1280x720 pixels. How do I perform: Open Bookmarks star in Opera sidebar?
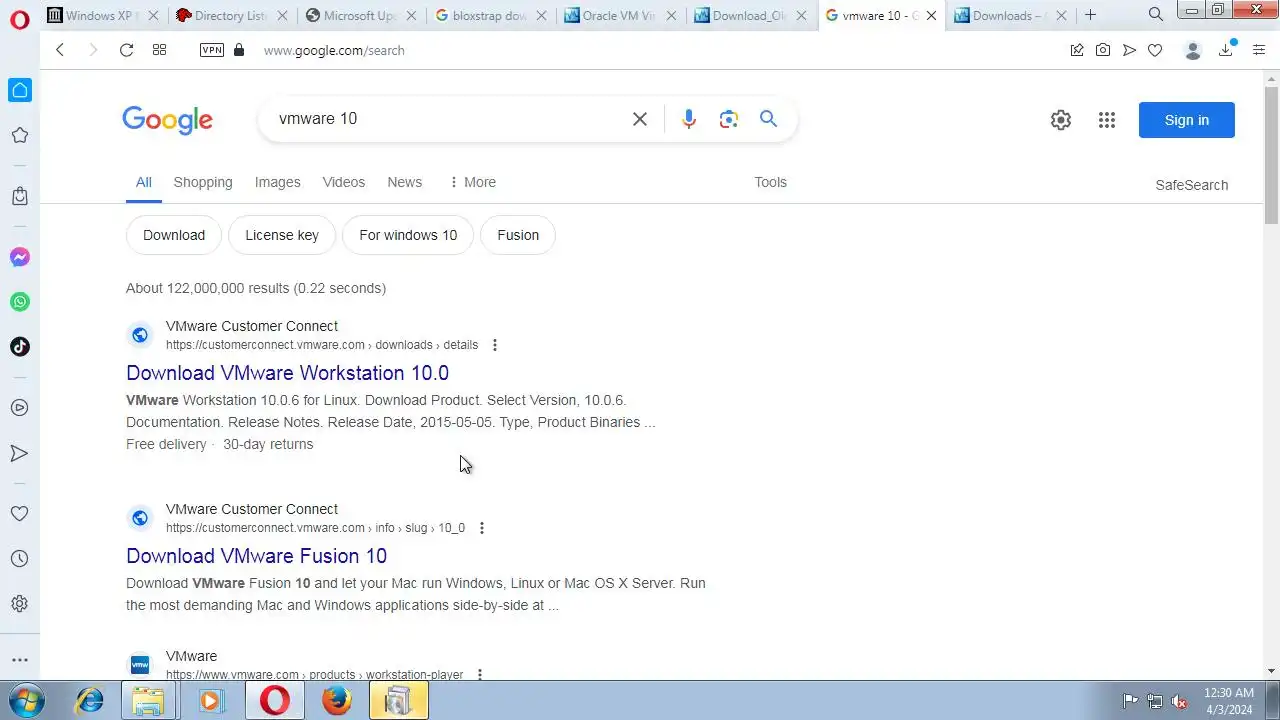click(x=20, y=135)
